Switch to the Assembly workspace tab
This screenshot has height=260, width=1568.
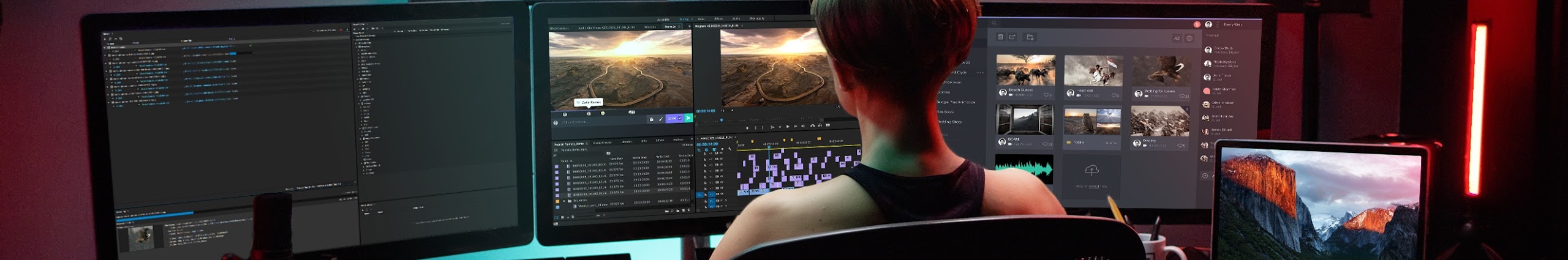pos(663,20)
